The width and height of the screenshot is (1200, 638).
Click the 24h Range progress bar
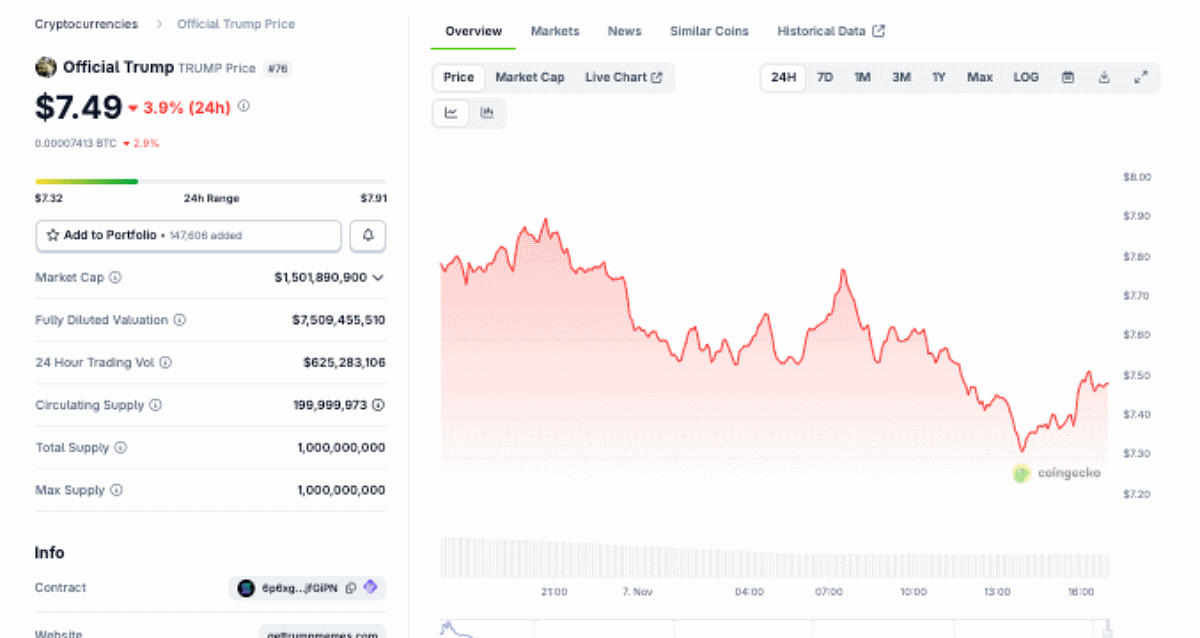210,182
